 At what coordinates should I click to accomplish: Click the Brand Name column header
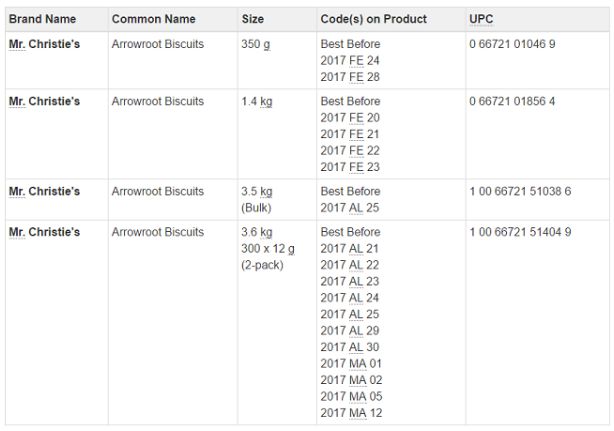tap(42, 19)
